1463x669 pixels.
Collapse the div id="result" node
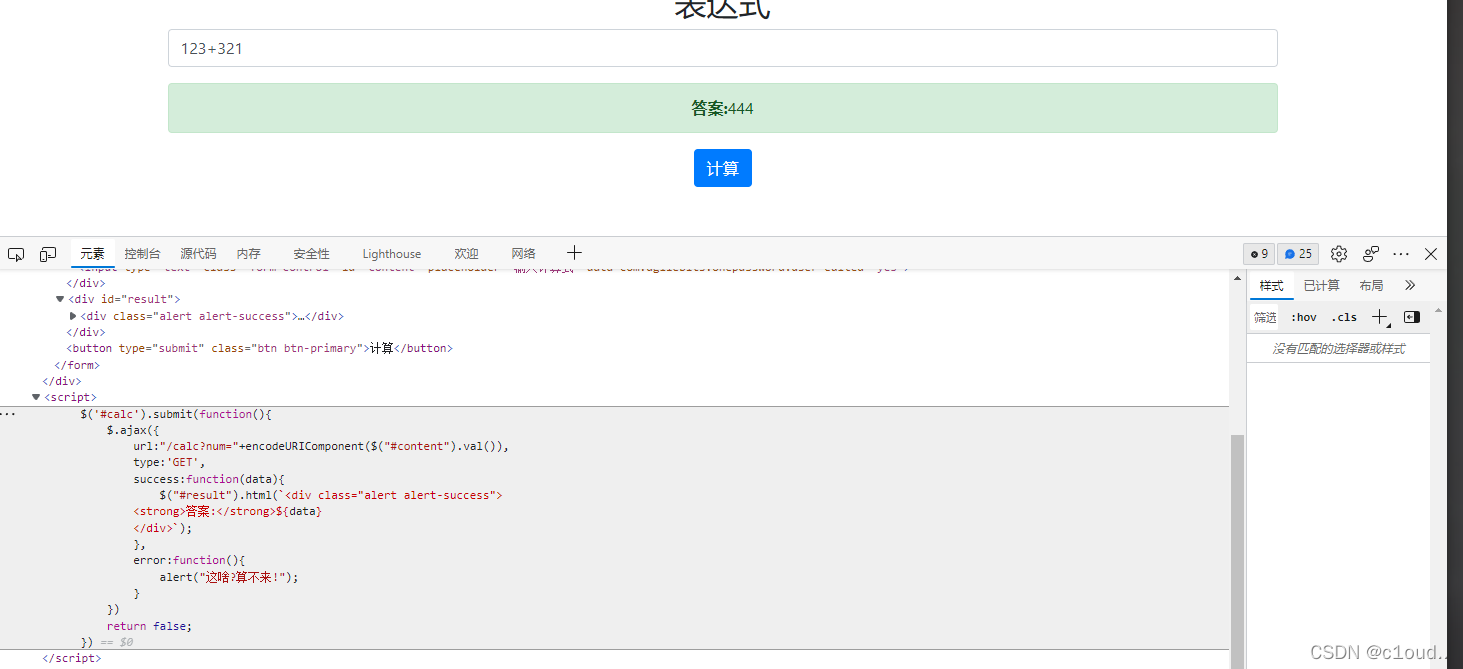coord(60,299)
